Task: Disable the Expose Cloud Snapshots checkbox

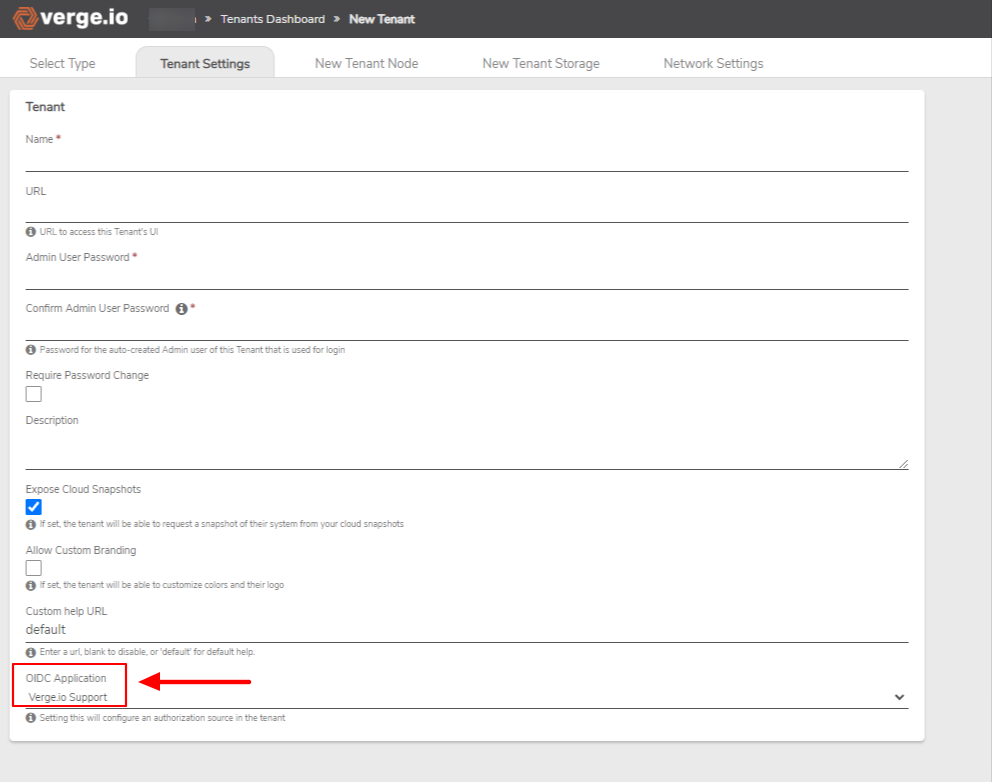Action: 33,506
